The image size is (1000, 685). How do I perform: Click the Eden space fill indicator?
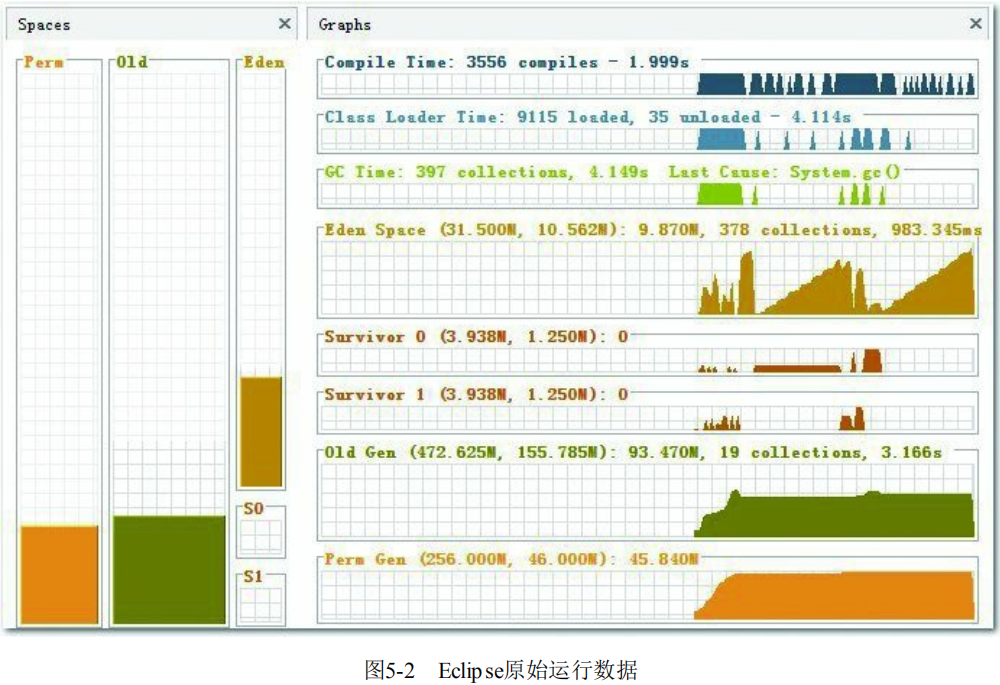pyautogui.click(x=262, y=430)
